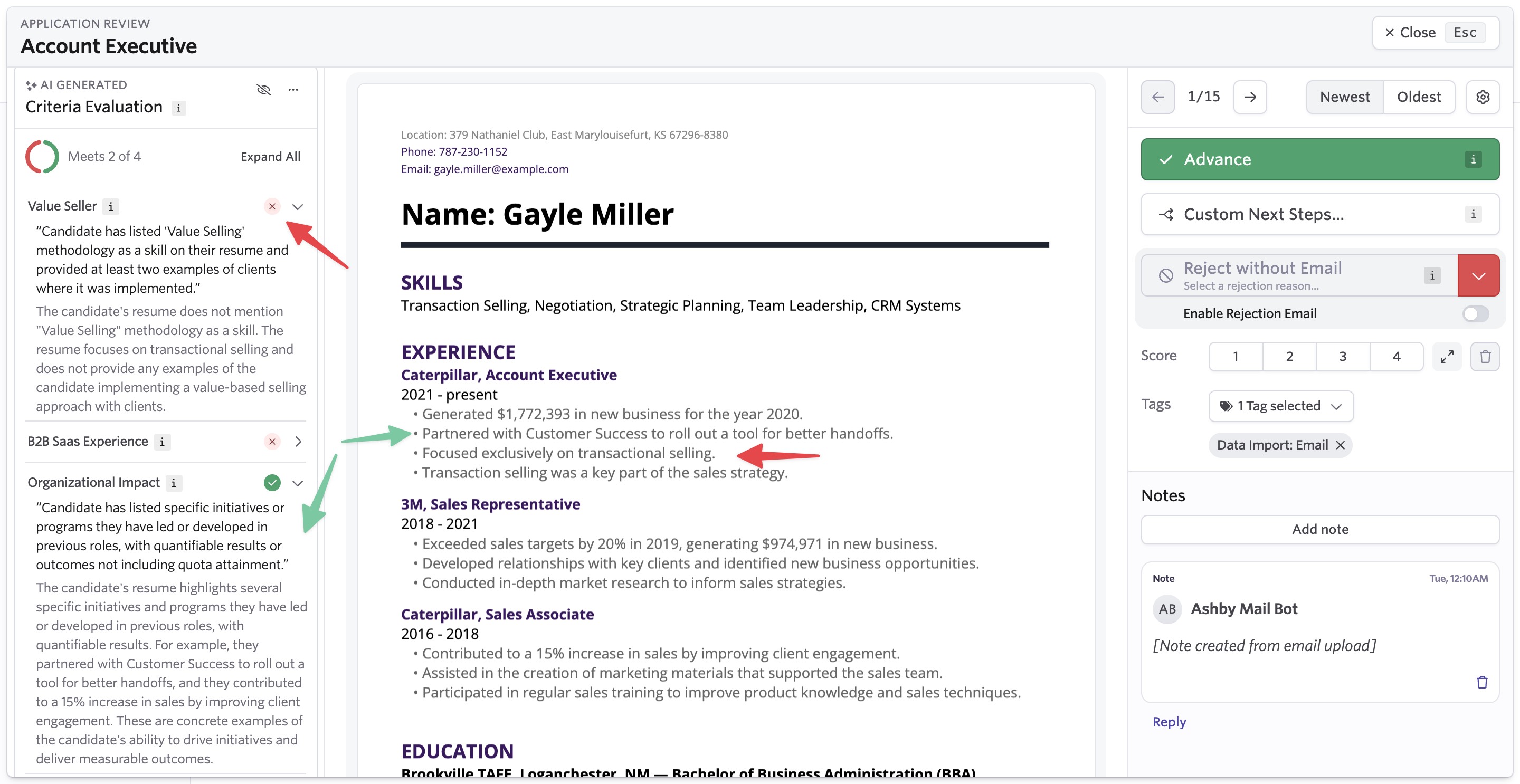Image resolution: width=1520 pixels, height=784 pixels.
Task: Remove the Data Import: Email tag
Action: (x=1340, y=445)
